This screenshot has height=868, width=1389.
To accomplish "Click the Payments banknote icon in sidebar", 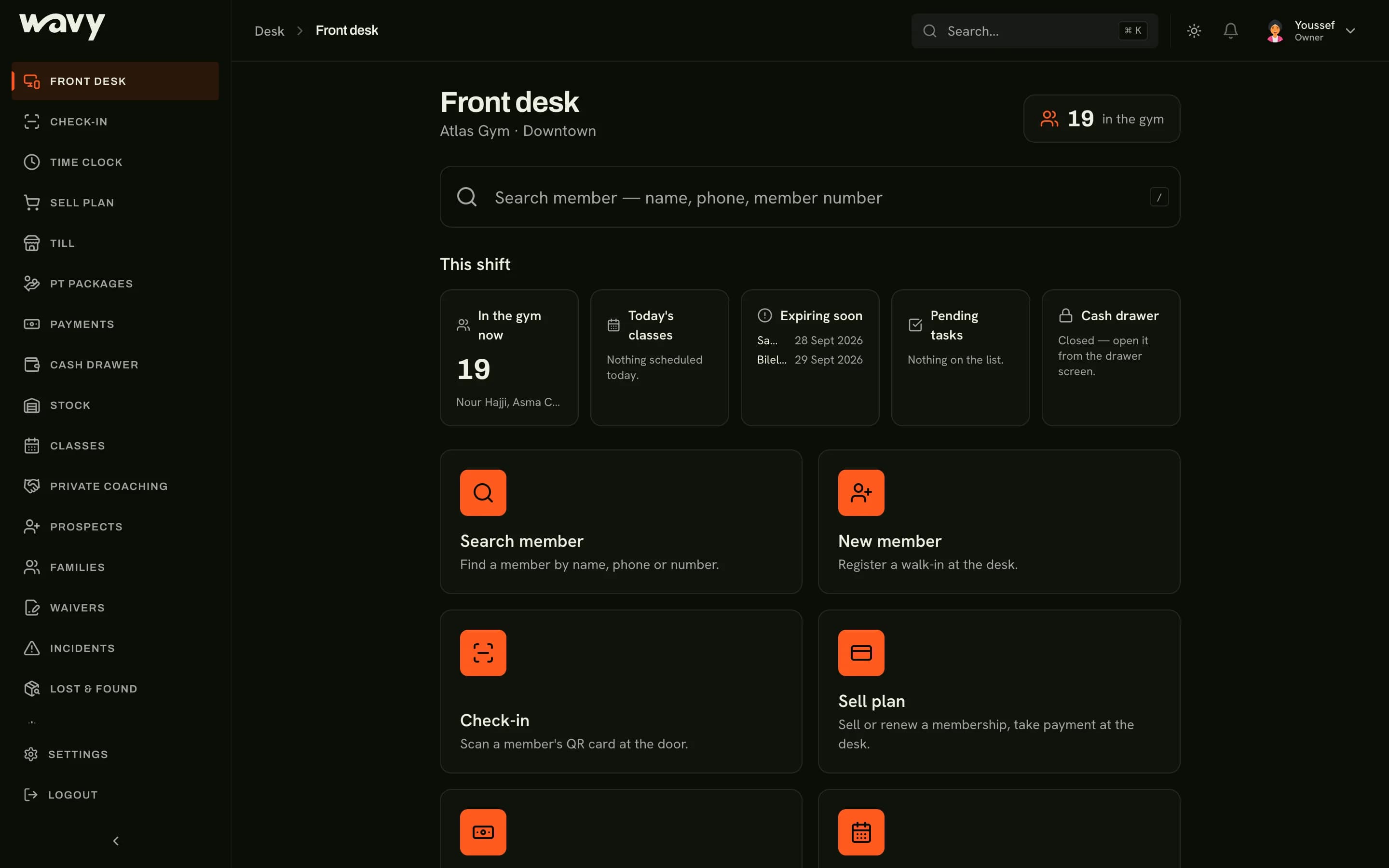I will coord(31,325).
